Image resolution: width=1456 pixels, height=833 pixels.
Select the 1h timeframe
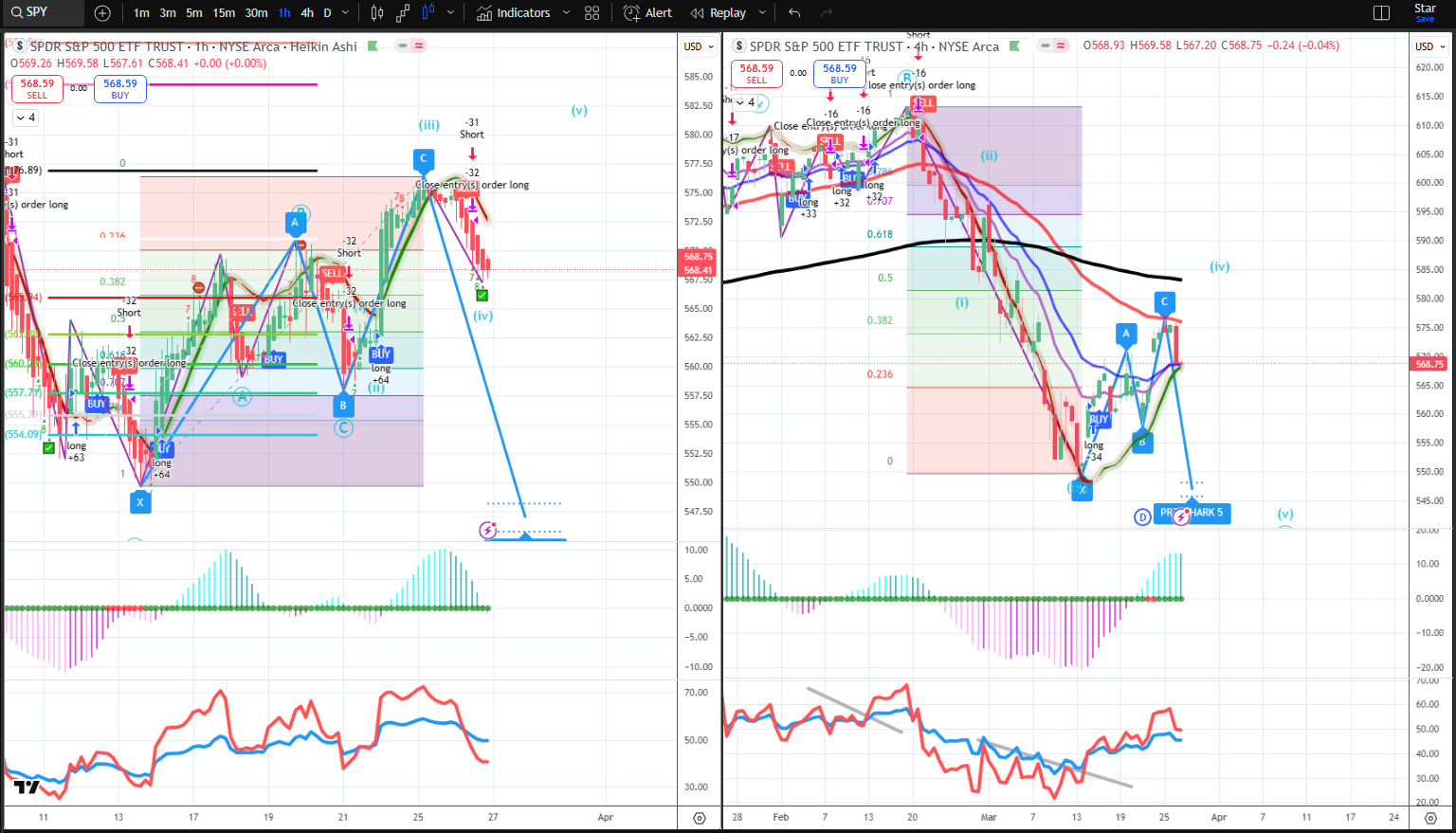click(x=284, y=13)
